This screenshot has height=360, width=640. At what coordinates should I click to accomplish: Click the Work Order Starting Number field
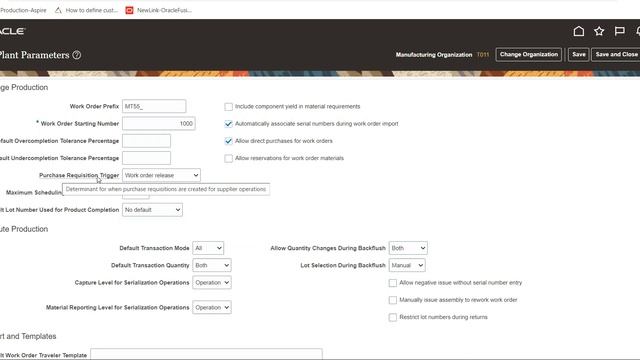159,124
